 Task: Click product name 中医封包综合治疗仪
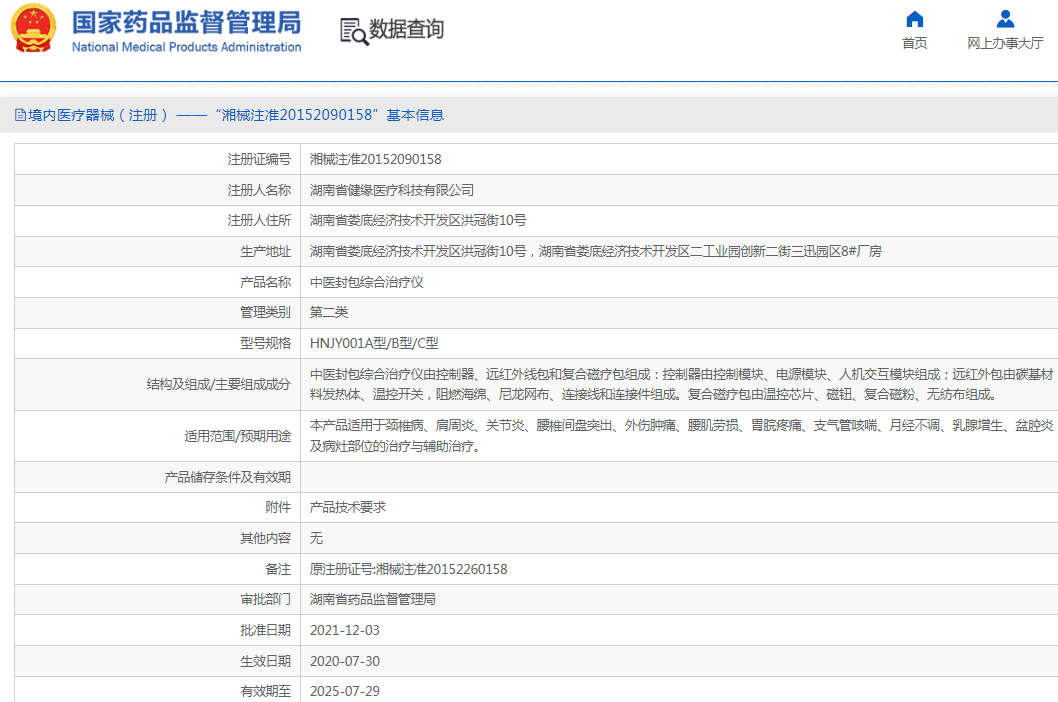click(x=366, y=282)
